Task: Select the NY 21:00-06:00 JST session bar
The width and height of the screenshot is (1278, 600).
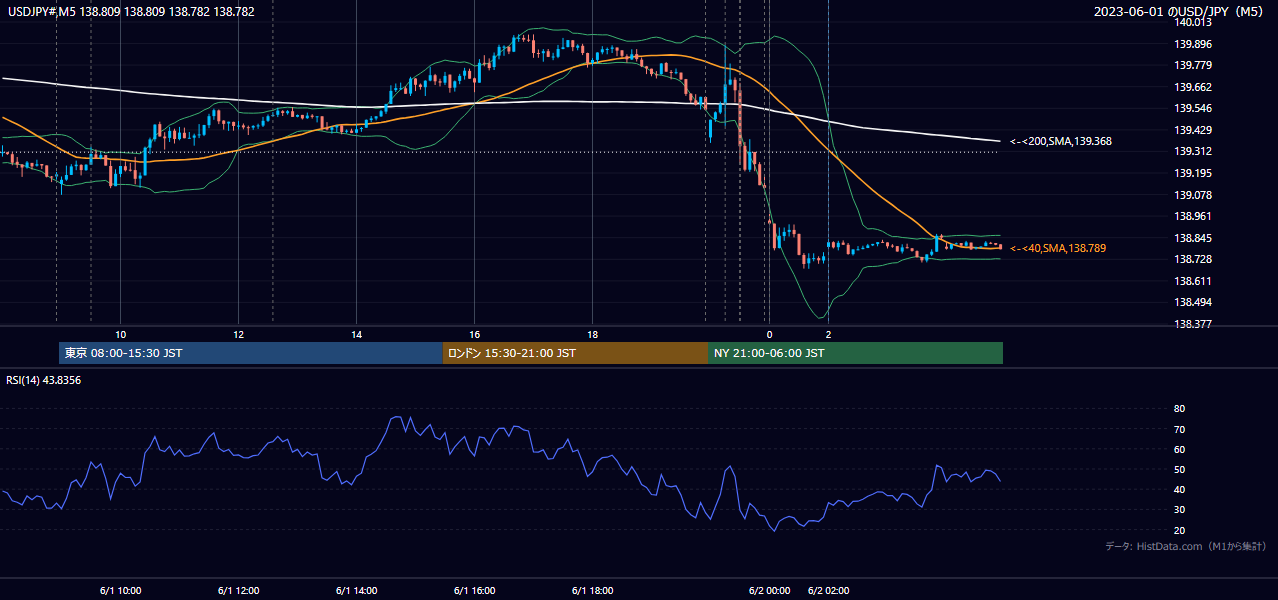Action: click(x=855, y=353)
